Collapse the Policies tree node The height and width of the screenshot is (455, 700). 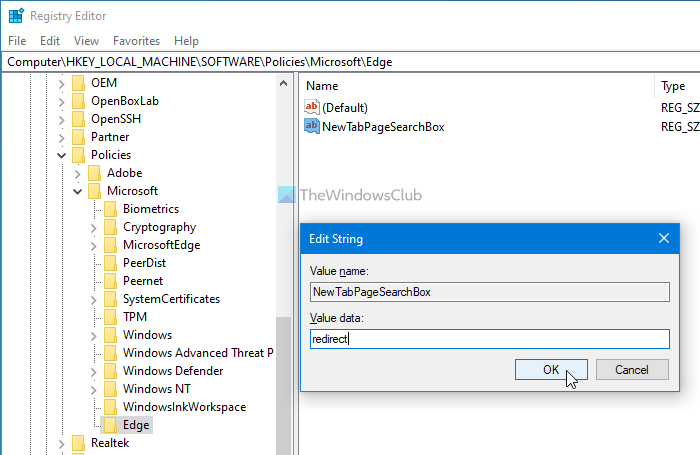(x=62, y=155)
